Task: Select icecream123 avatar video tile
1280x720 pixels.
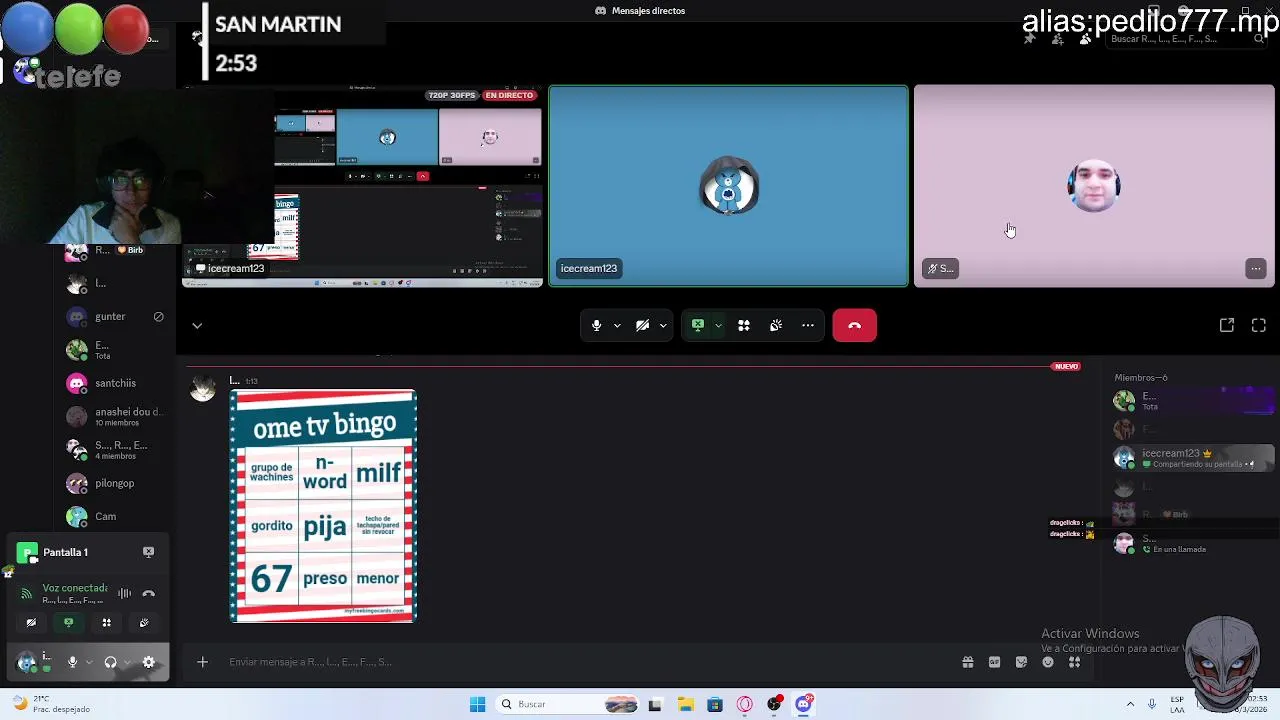Action: click(x=729, y=186)
